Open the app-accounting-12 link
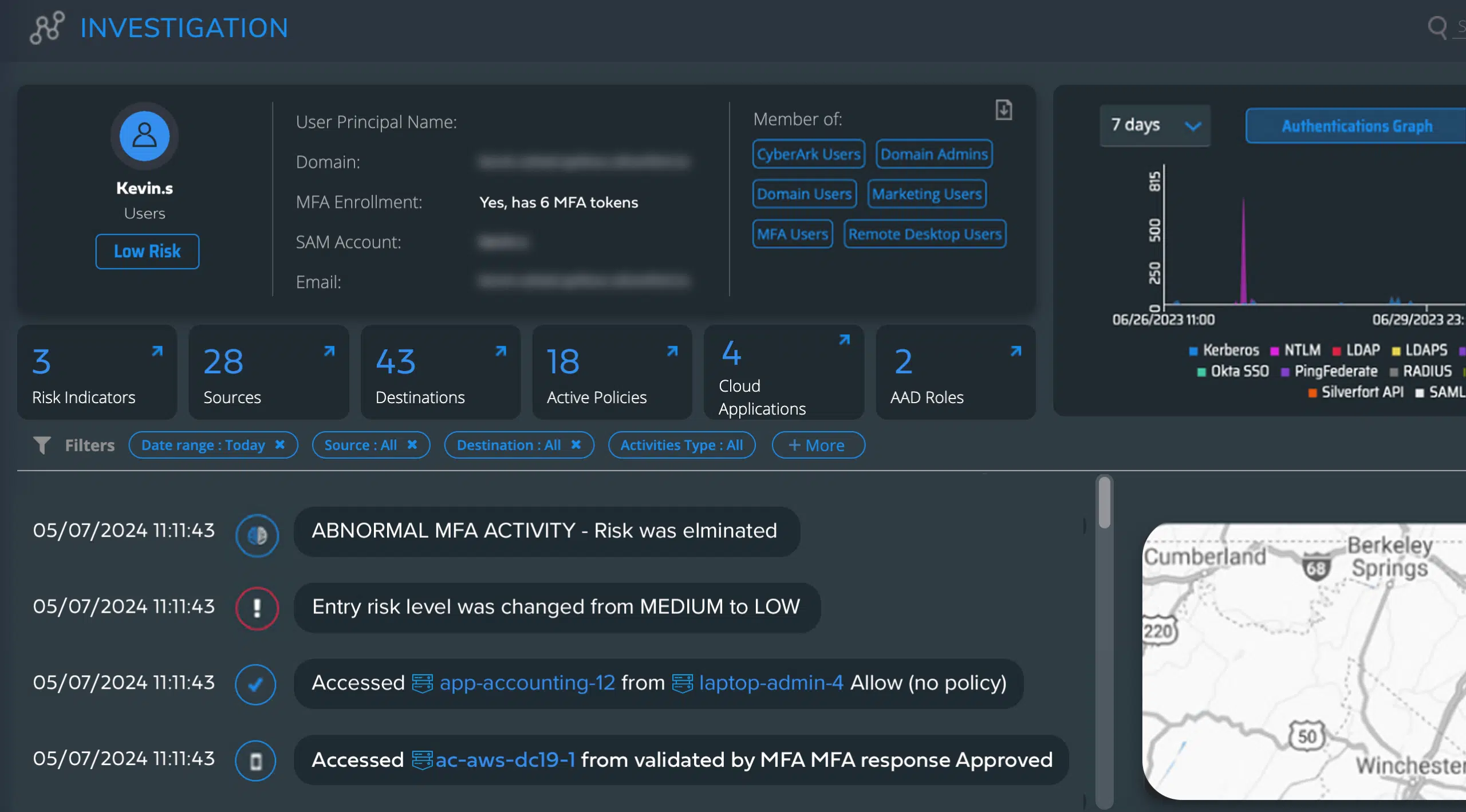The height and width of the screenshot is (812, 1466). pos(527,683)
